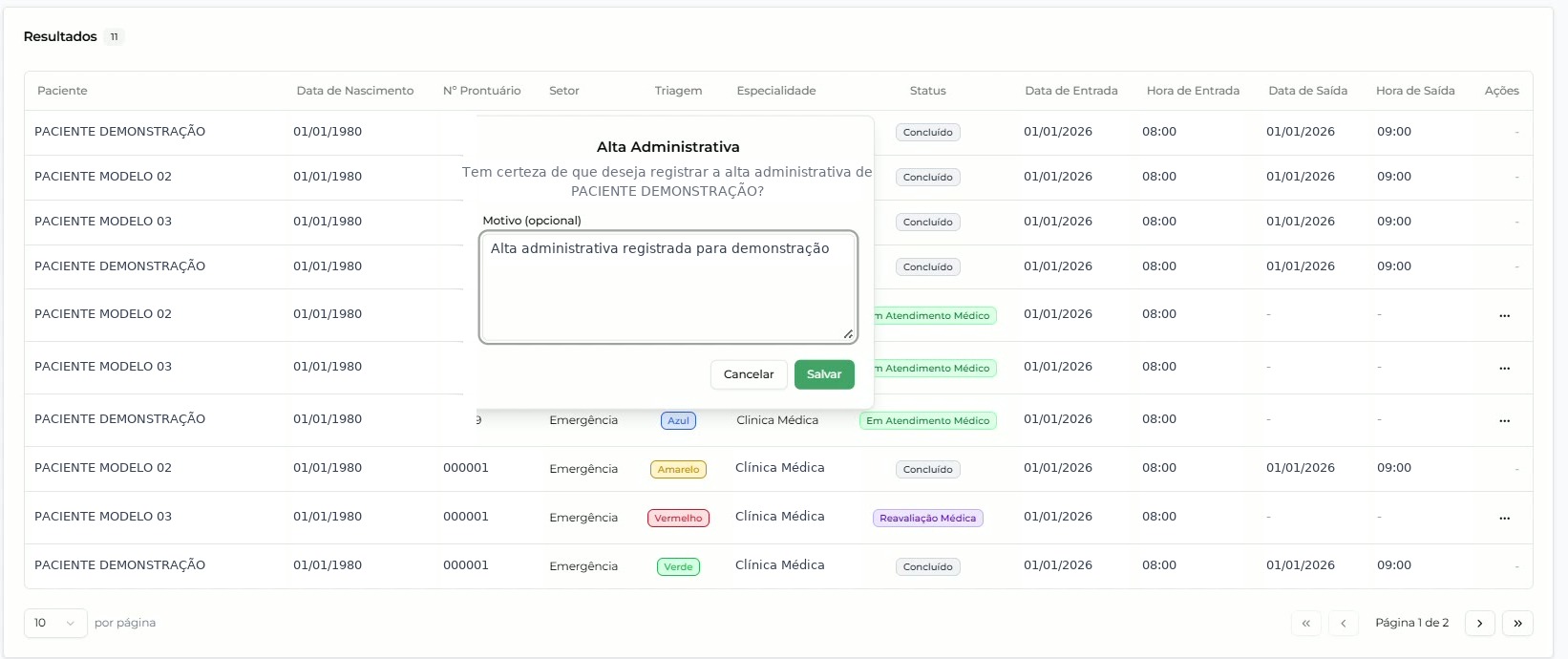Image resolution: width=1568 pixels, height=659 pixels.
Task: Click the Verde triage badge
Action: [678, 566]
